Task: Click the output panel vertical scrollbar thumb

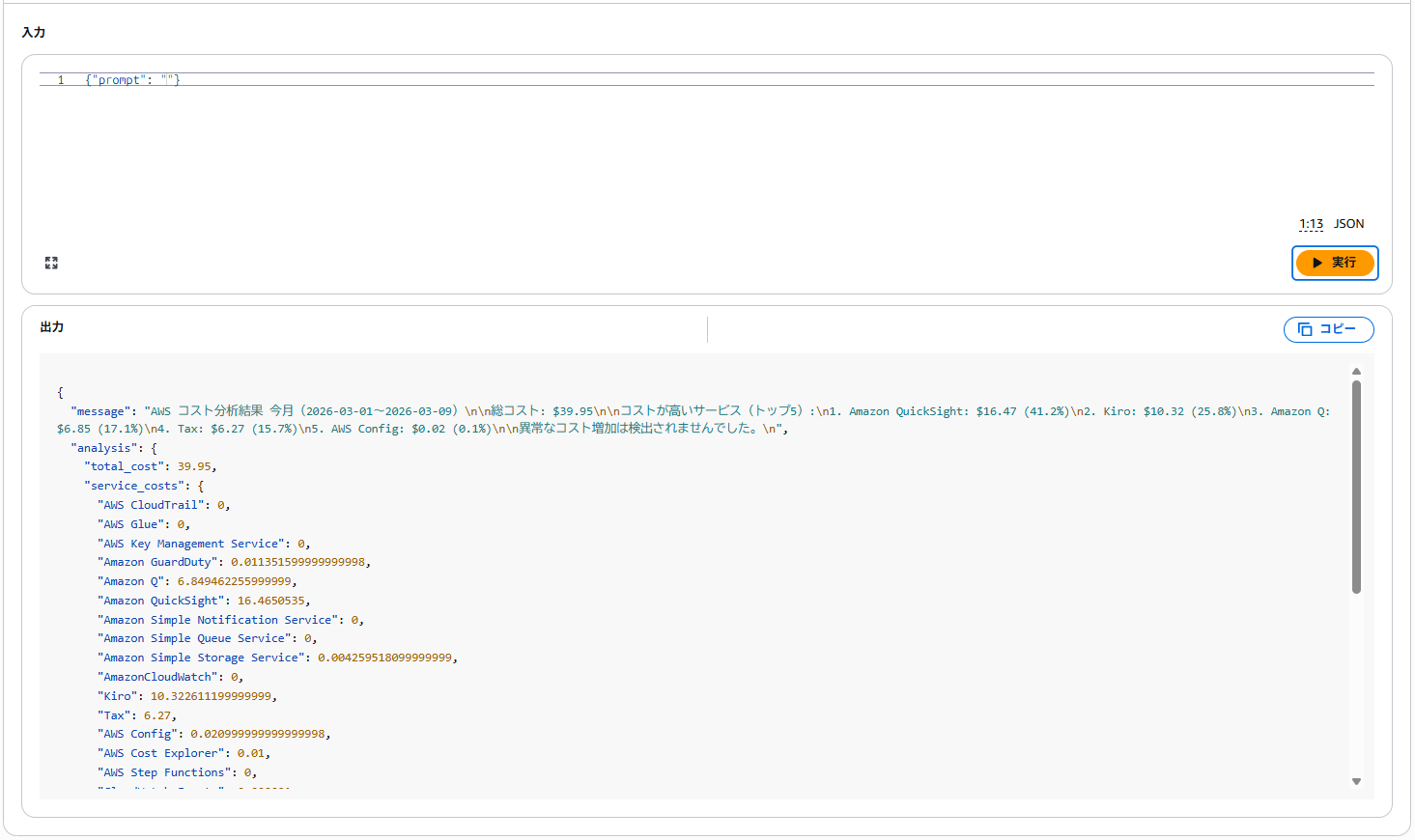Action: click(1356, 486)
